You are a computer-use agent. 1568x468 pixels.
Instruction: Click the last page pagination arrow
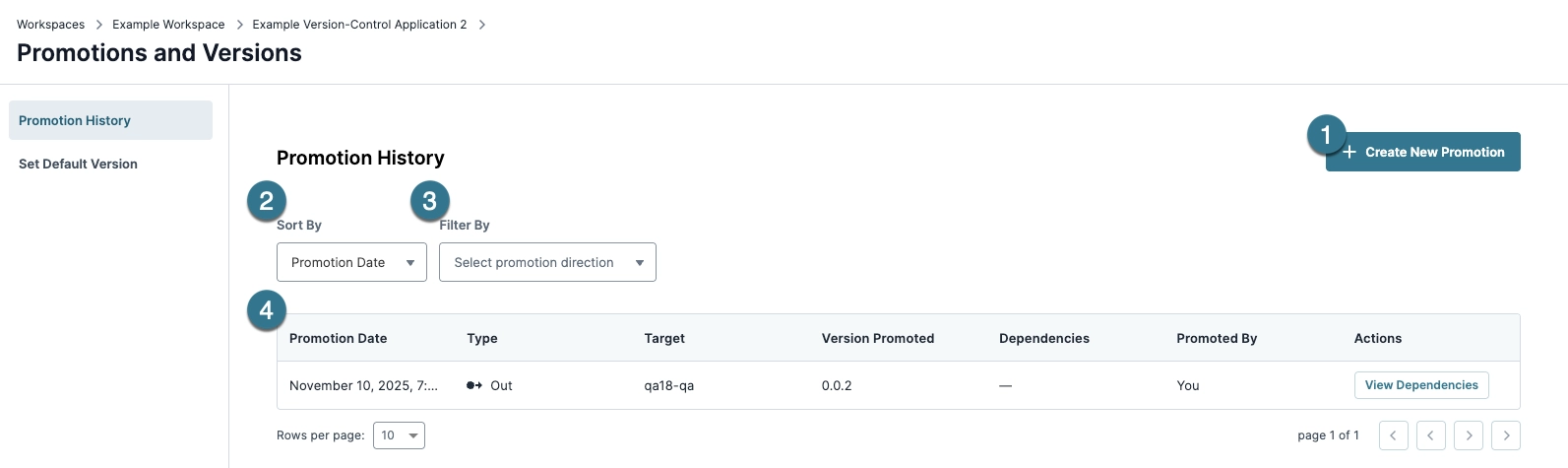click(x=1506, y=435)
